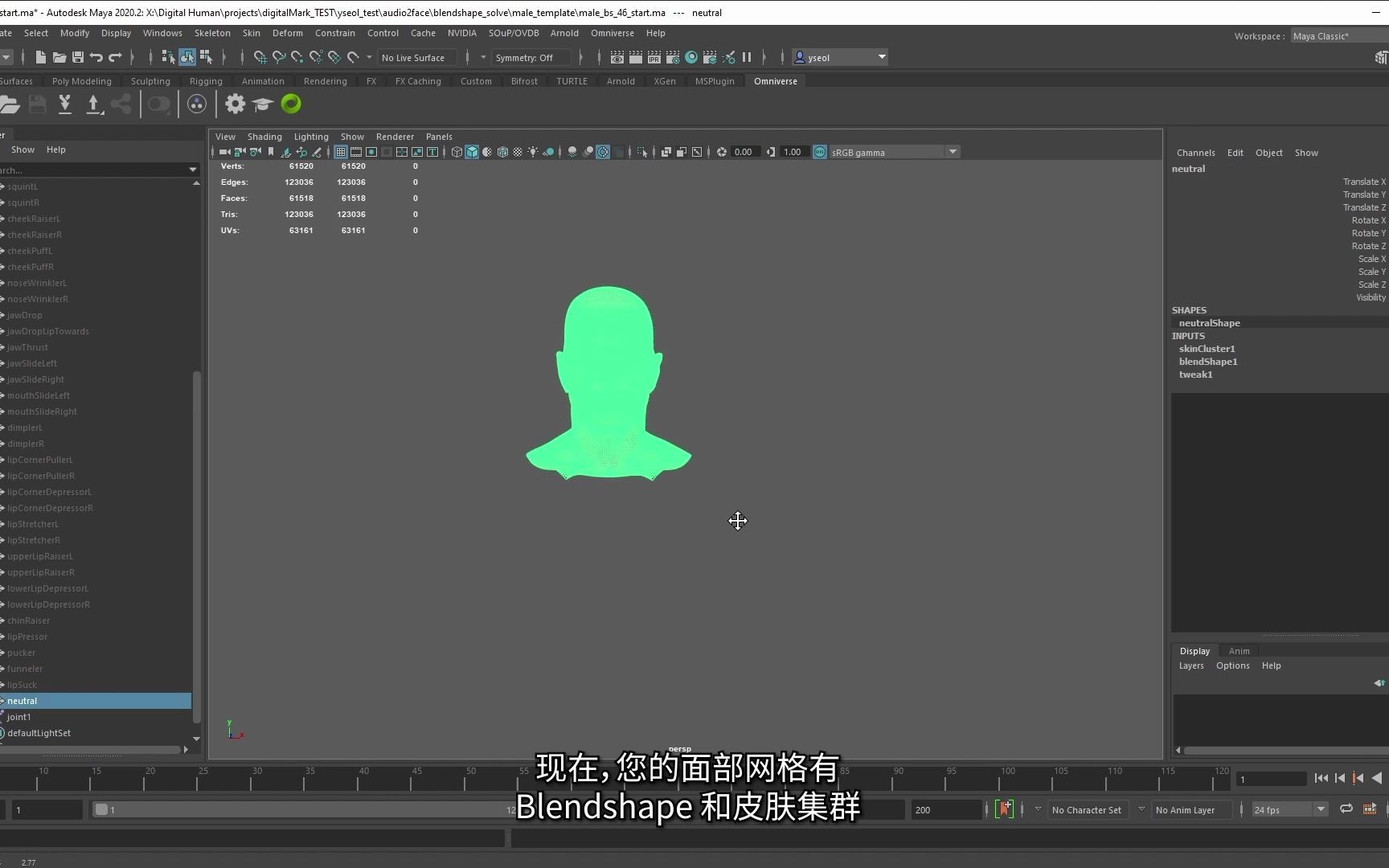Toggle the grid display icon in the panel toolbar

pyautogui.click(x=341, y=152)
